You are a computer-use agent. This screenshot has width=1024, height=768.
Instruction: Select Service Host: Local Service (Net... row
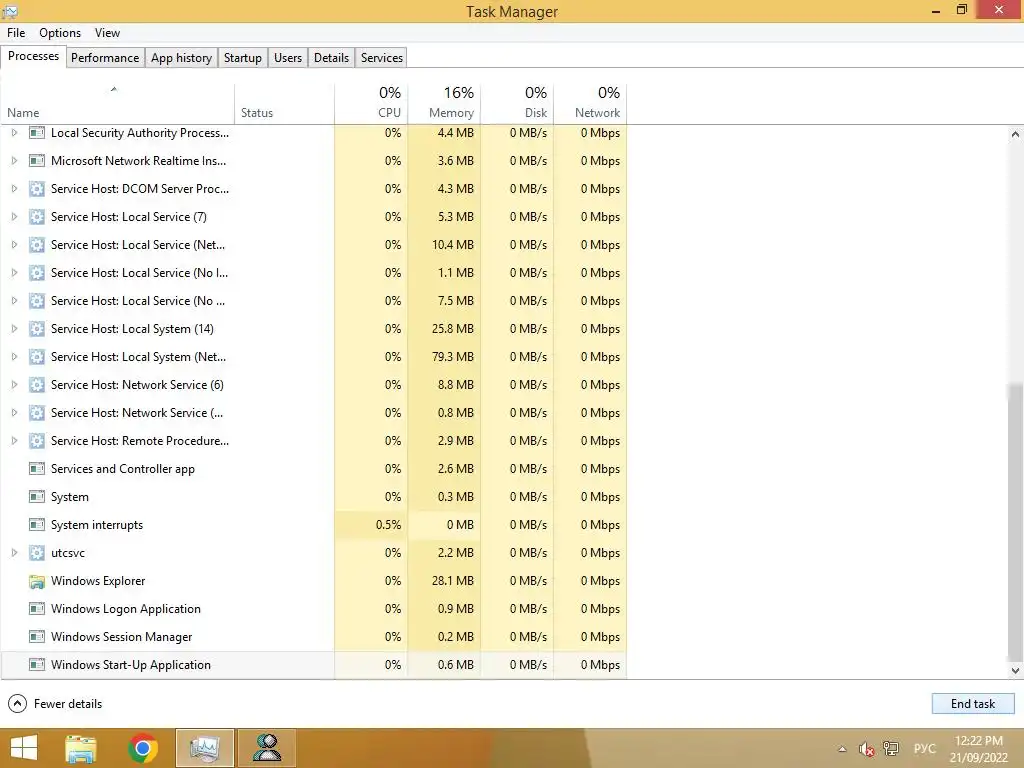coord(313,245)
